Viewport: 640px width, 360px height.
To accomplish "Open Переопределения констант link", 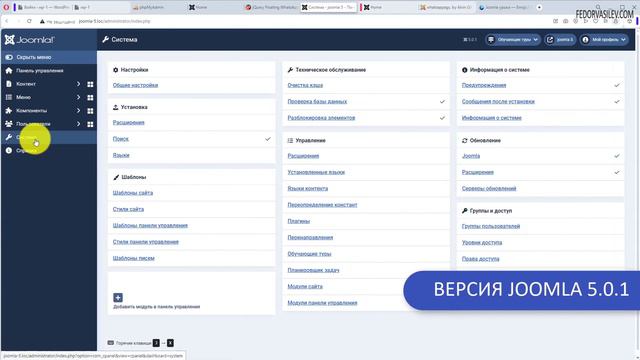I will tap(322, 205).
